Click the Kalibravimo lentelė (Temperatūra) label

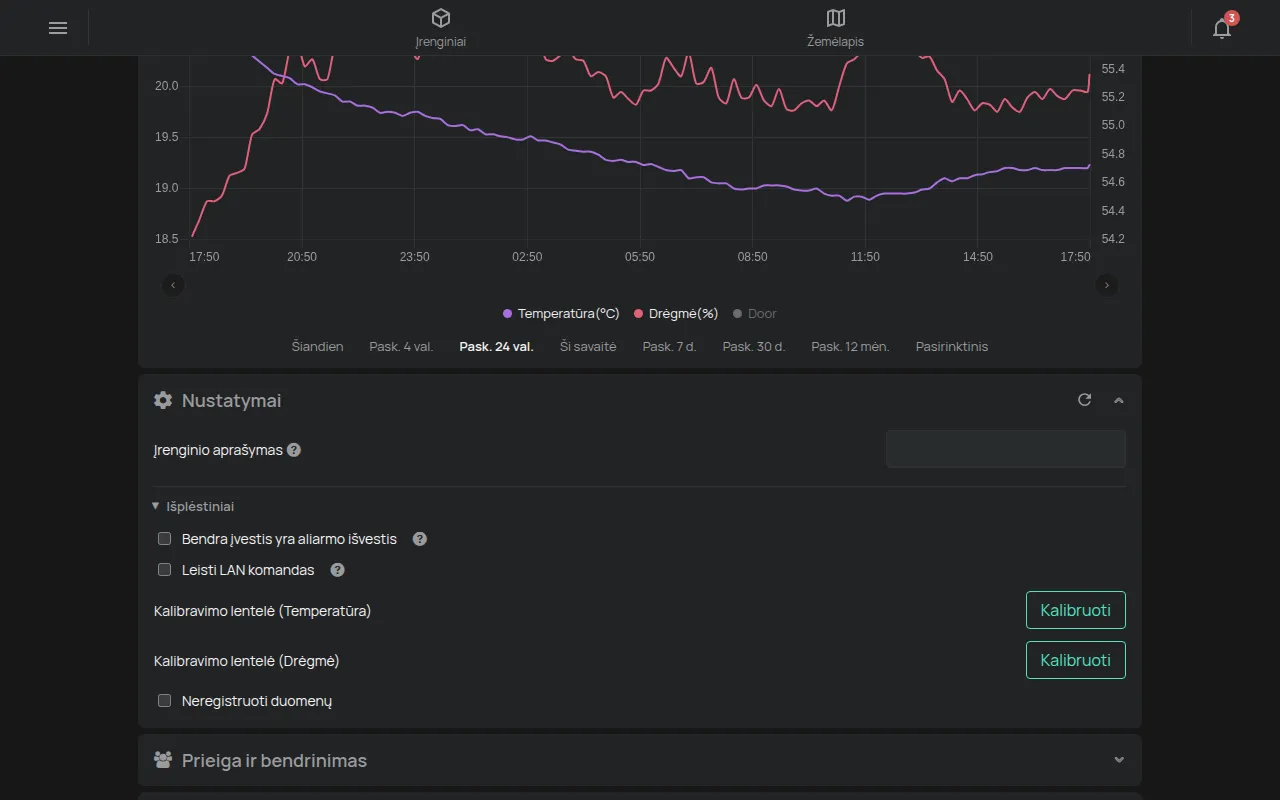tap(262, 611)
